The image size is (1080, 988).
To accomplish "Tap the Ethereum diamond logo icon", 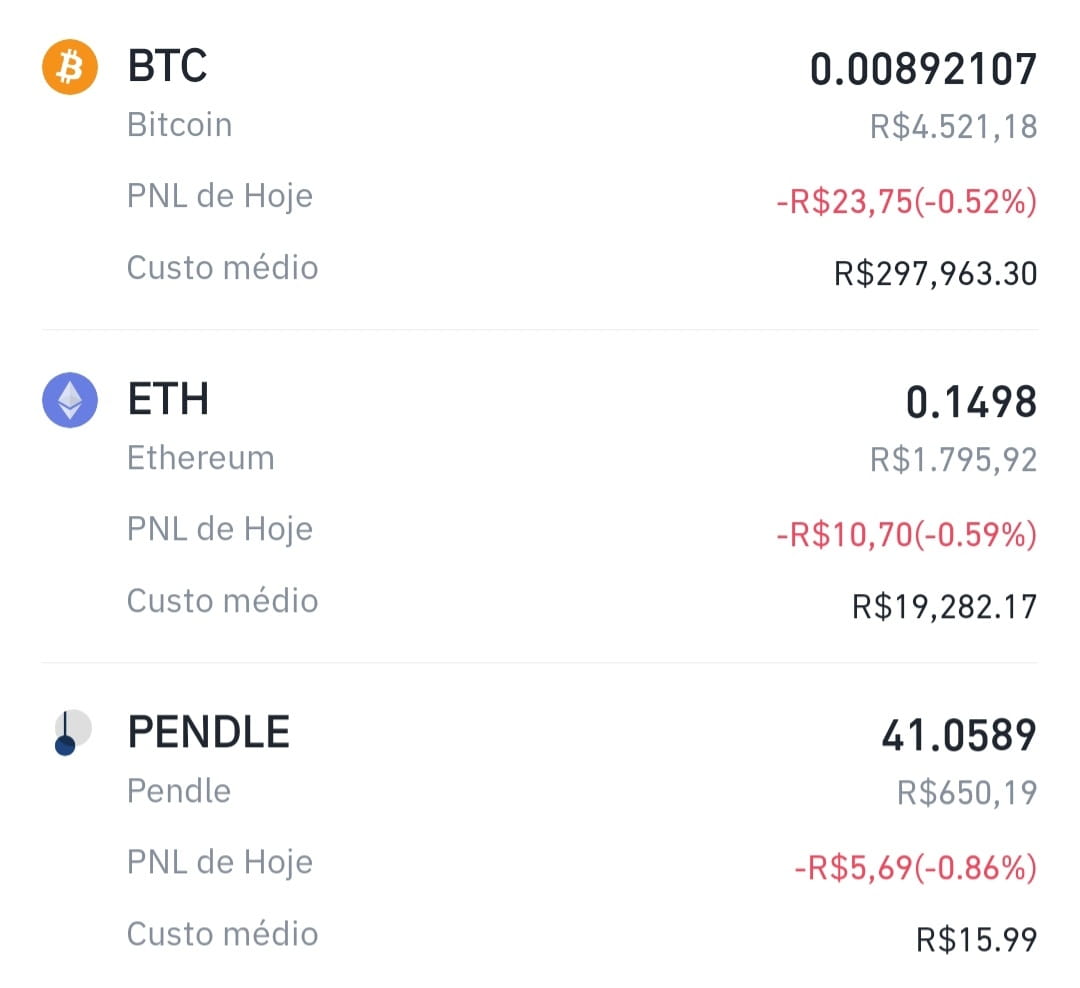I will coord(70,400).
